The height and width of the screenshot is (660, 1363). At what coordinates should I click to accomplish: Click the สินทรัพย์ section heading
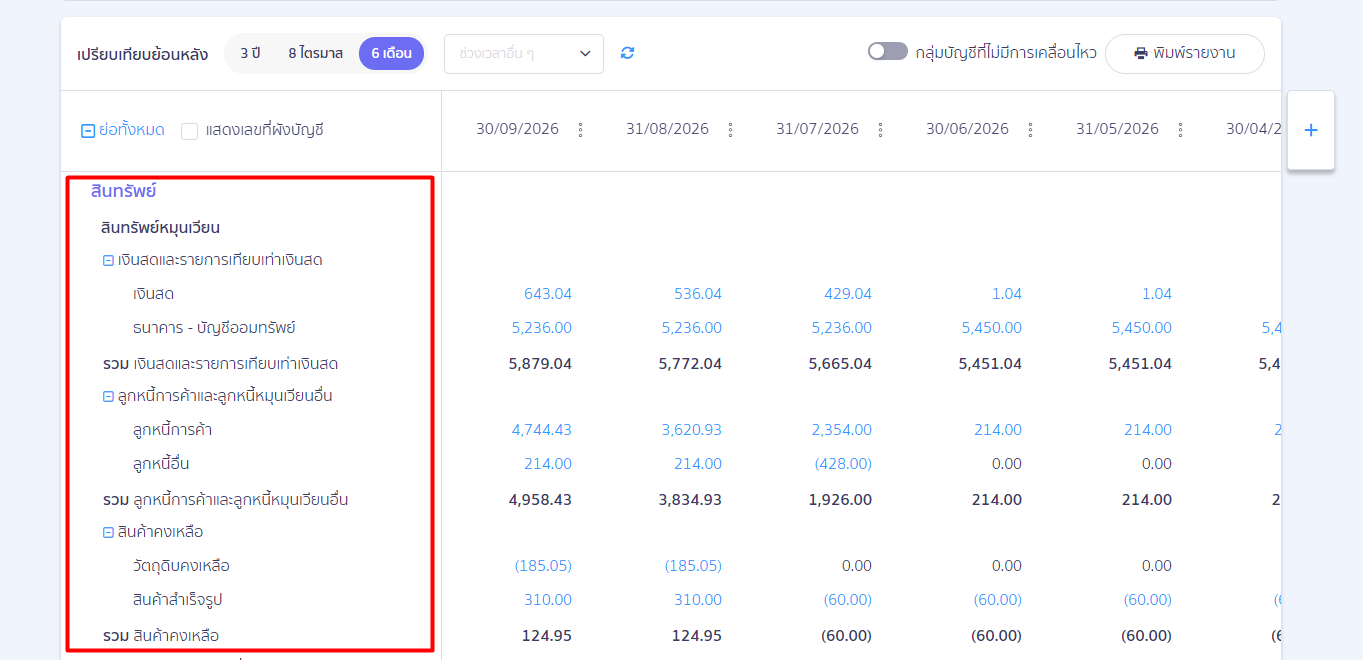(124, 191)
